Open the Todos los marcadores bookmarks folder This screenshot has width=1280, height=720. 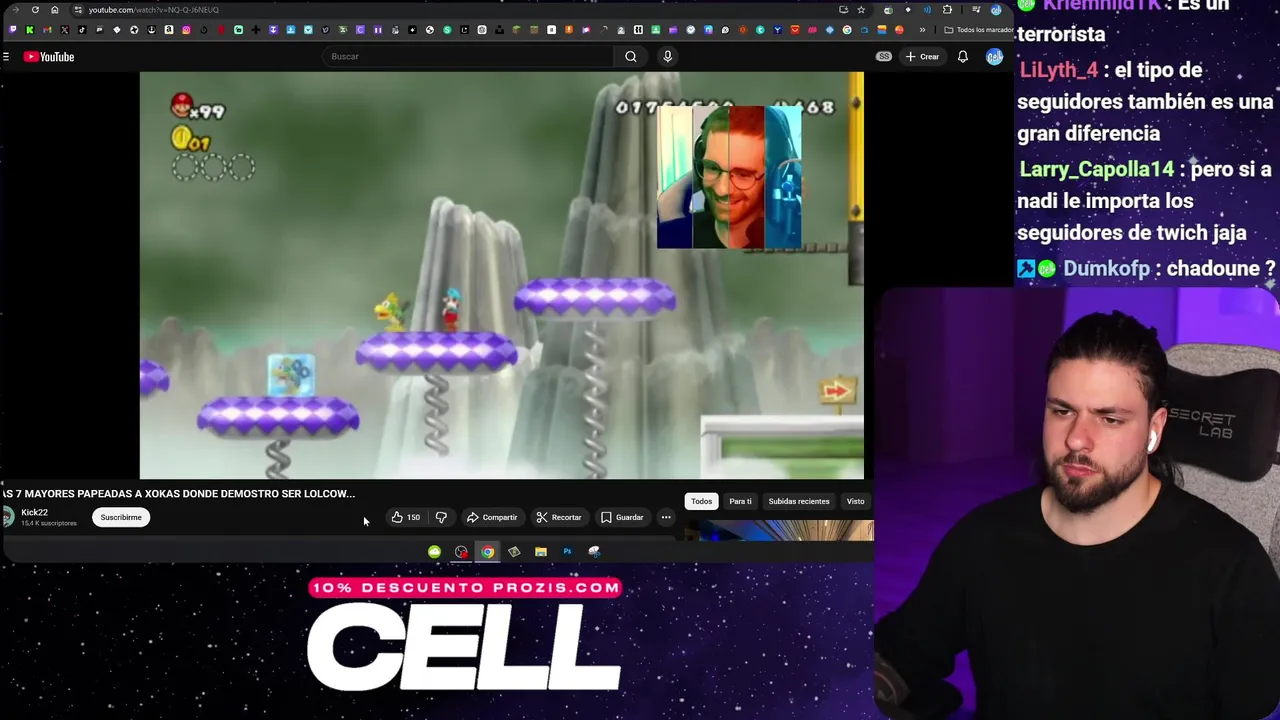[x=978, y=30]
